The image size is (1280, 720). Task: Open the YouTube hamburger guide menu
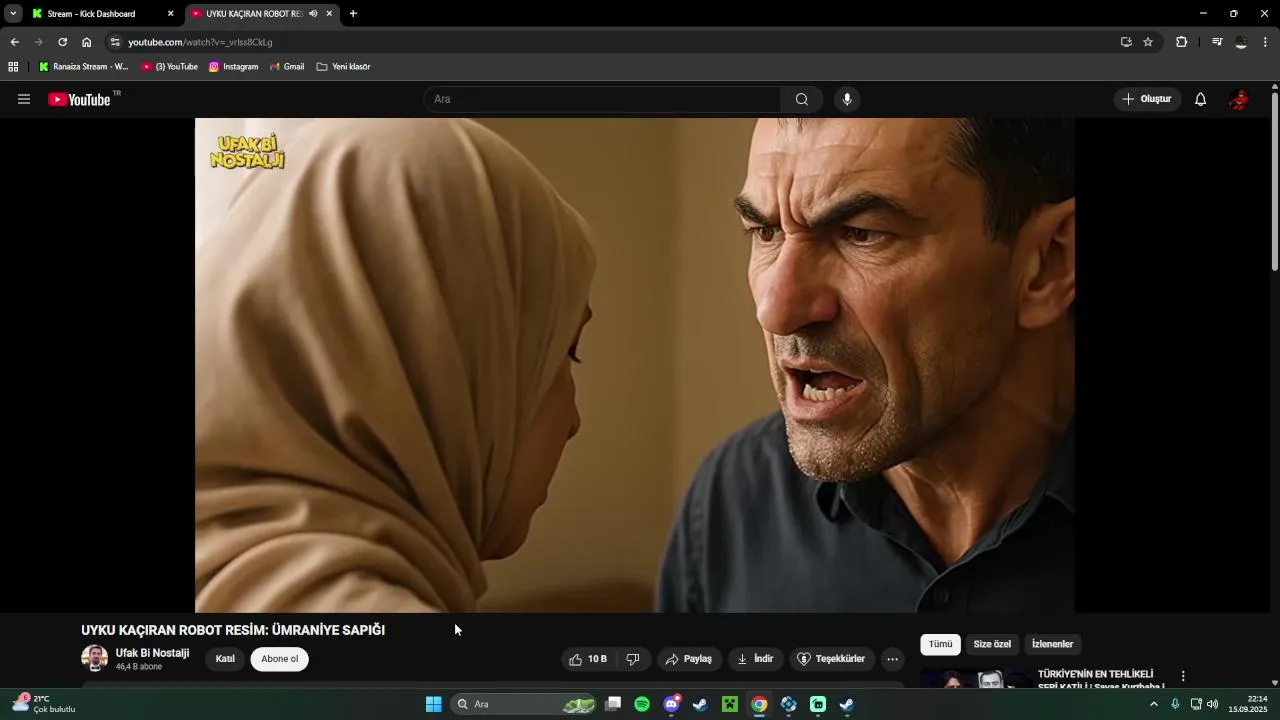[x=24, y=99]
